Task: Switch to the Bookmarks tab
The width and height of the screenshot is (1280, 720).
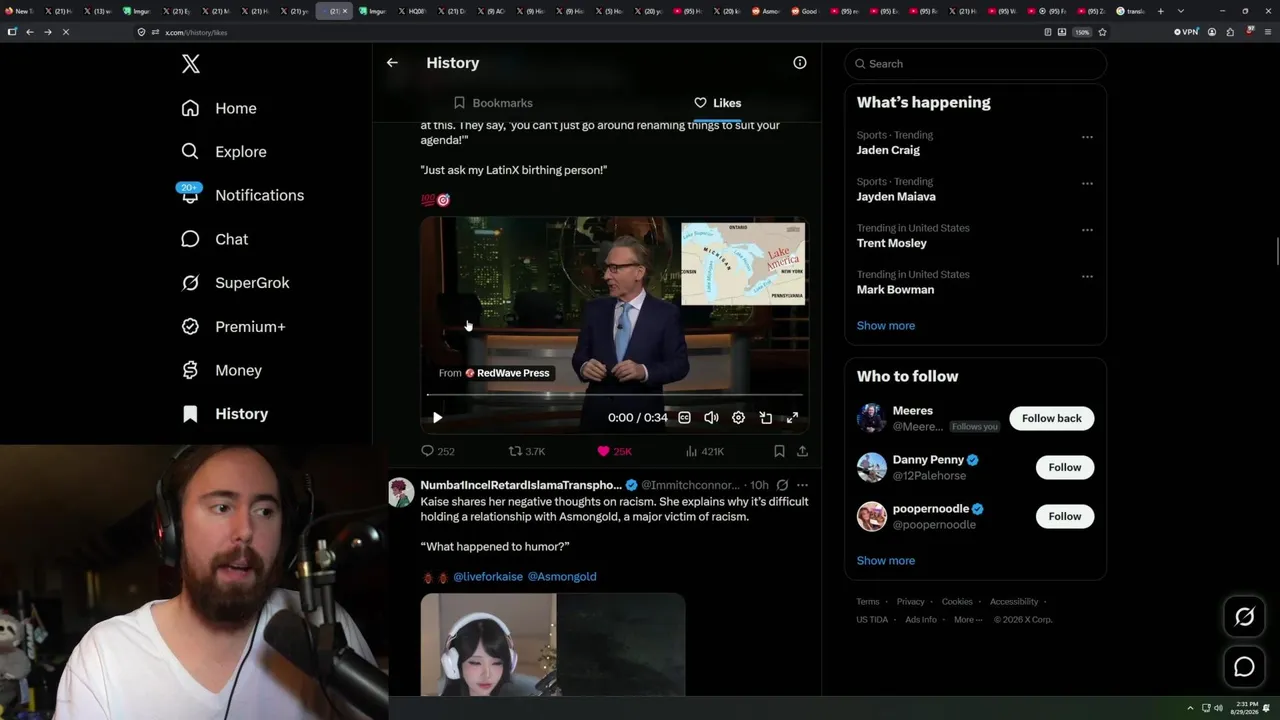Action: pyautogui.click(x=493, y=103)
